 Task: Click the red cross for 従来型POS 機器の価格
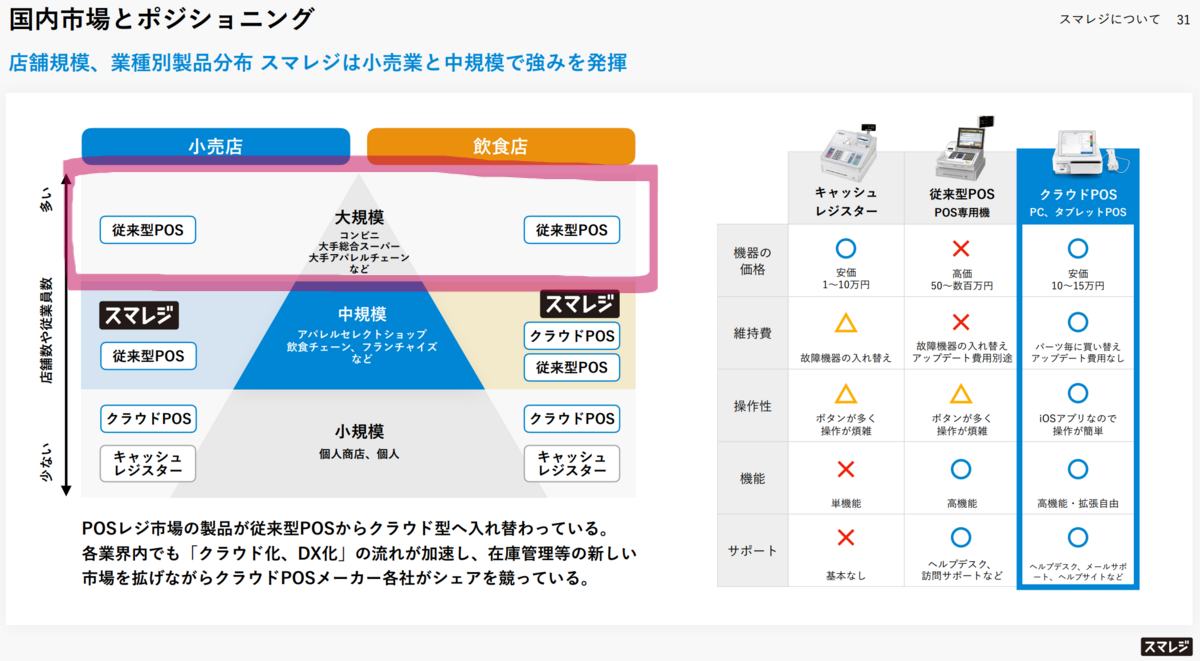click(x=961, y=248)
